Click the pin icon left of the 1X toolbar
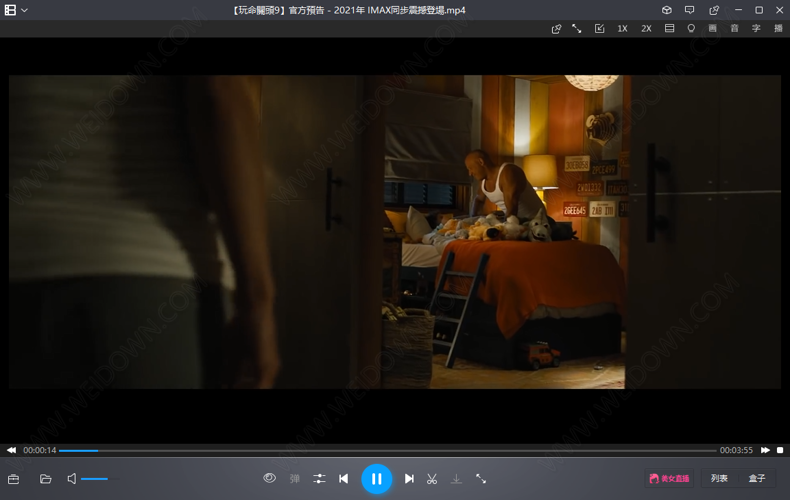This screenshot has width=790, height=500. tap(556, 29)
